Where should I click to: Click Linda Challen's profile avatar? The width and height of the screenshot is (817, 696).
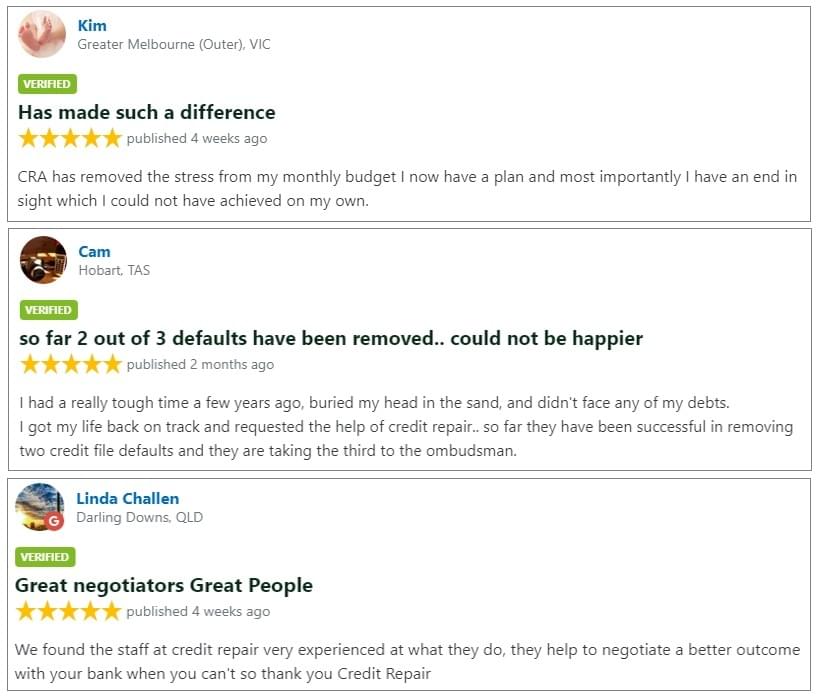point(39,506)
